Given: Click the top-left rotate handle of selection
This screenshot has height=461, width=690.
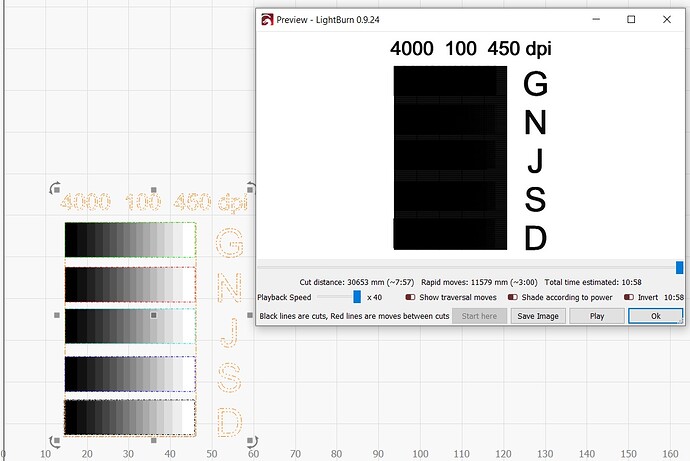Looking at the screenshot, I should (x=55, y=188).
